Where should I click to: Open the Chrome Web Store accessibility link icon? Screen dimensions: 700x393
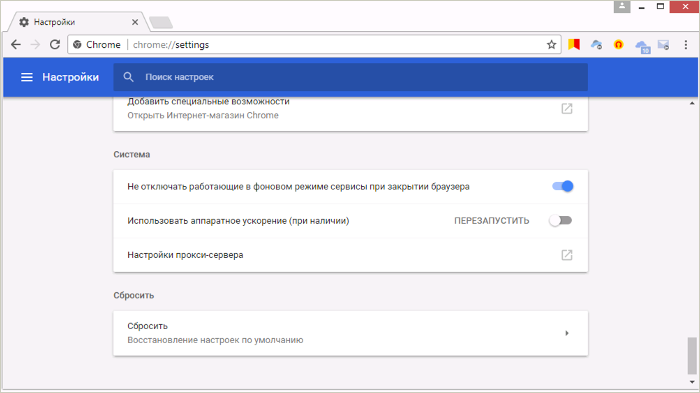pyautogui.click(x=567, y=109)
